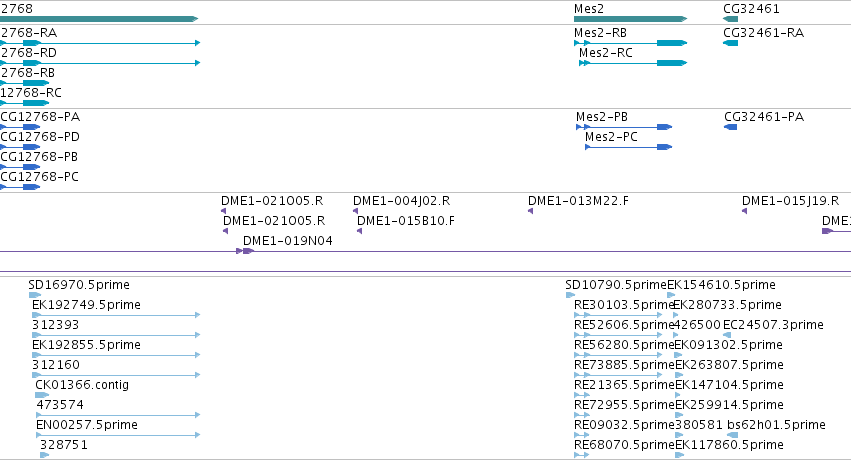Select the DME1-015J19.R feature label
Viewport: 851px width, 460px height.
[x=790, y=201]
